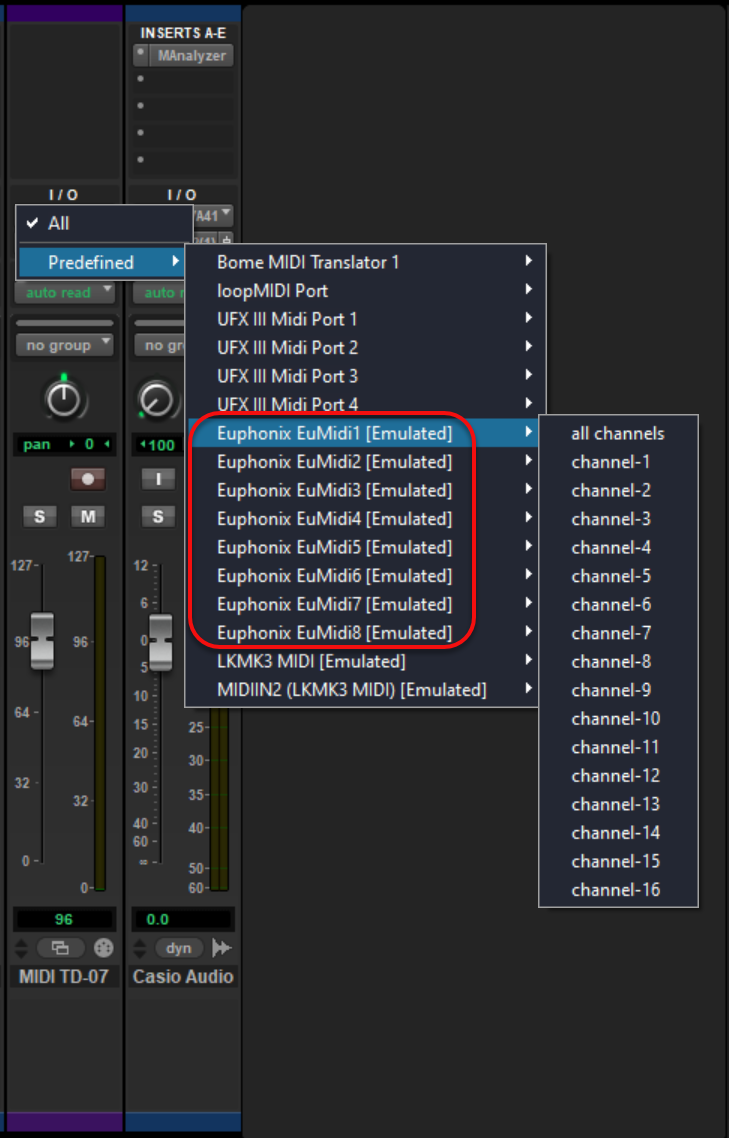
Task: Click the dyn button on Casio Audio
Action: (179, 948)
